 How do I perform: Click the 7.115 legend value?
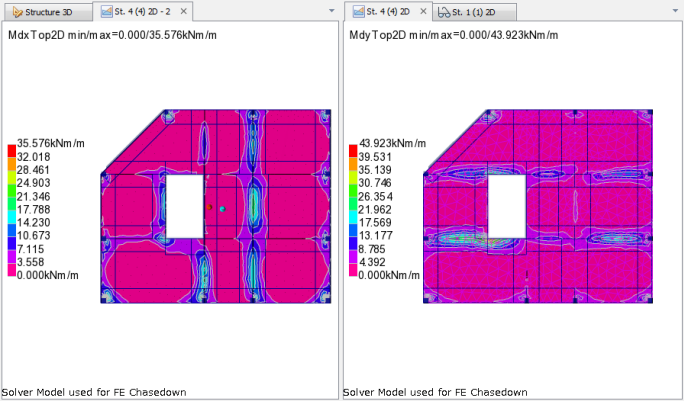tap(30, 249)
